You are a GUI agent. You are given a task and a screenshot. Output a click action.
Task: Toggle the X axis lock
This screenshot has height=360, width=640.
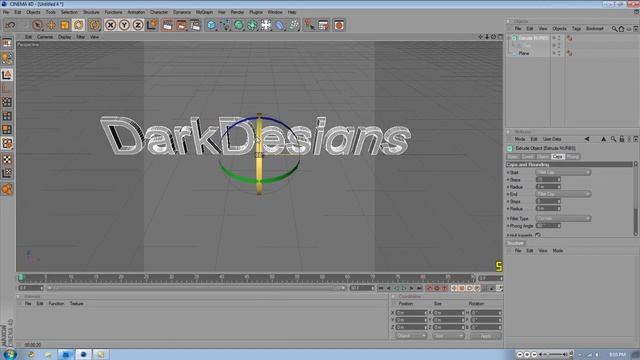click(x=110, y=25)
